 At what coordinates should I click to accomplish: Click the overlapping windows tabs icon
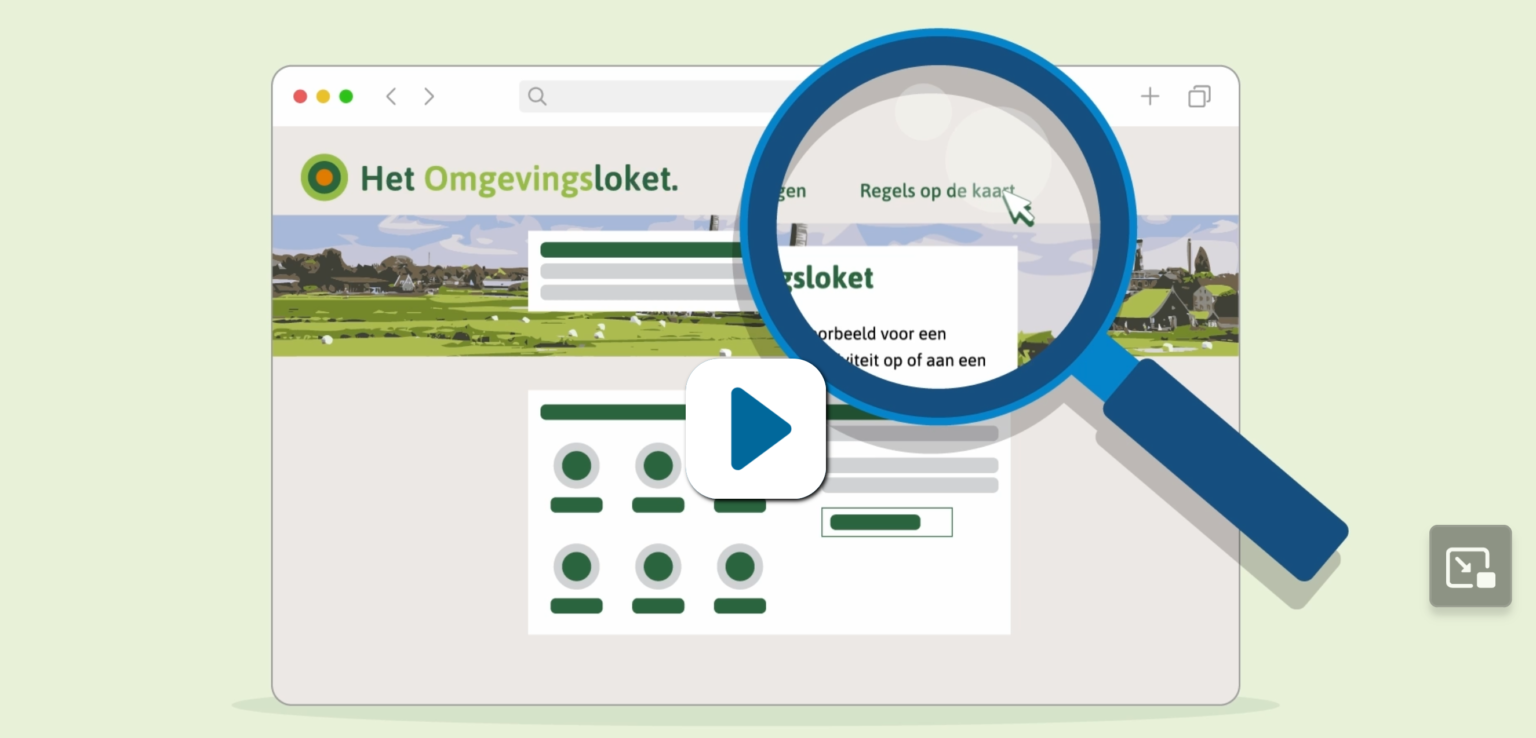pyautogui.click(x=1199, y=97)
